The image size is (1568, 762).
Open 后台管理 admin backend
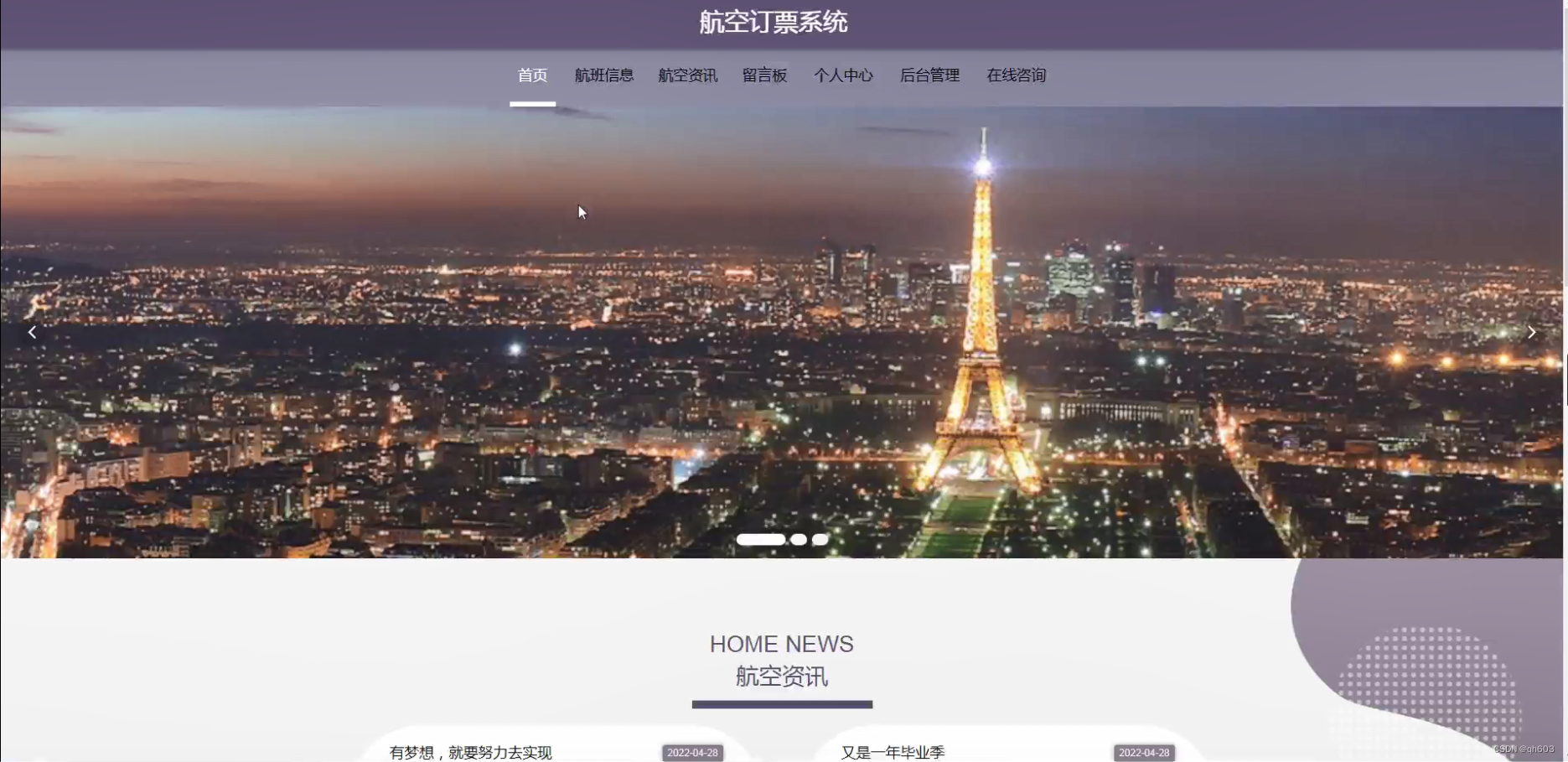click(x=929, y=75)
